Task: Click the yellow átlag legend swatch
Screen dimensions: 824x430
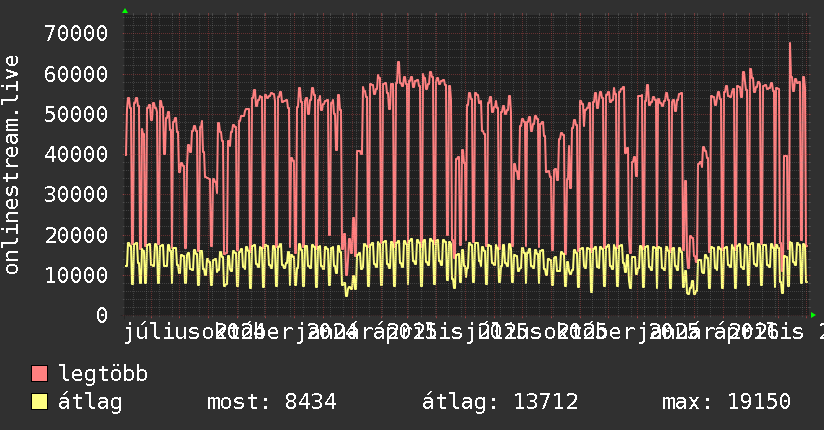Action: click(39, 402)
